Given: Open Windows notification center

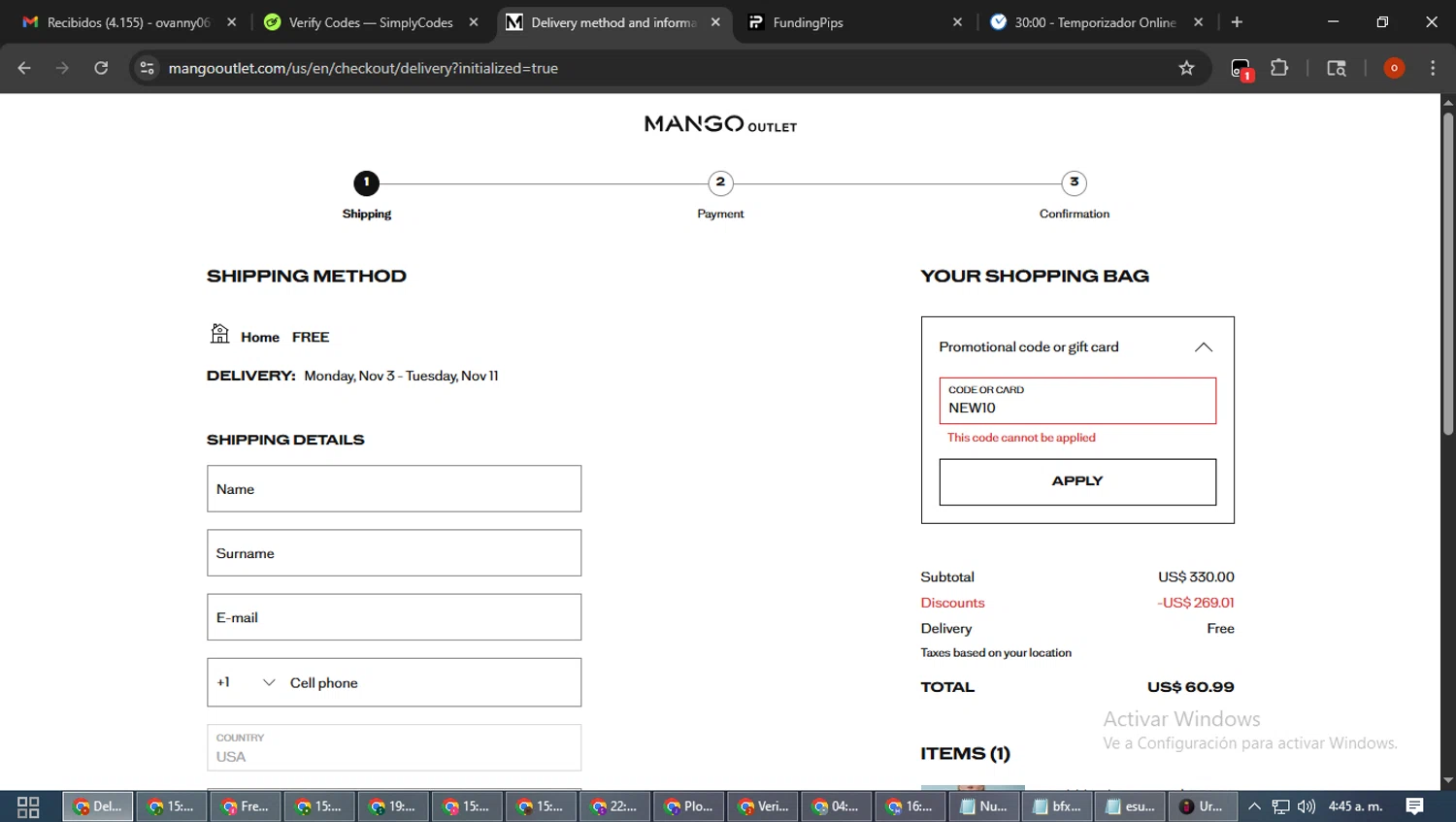Looking at the screenshot, I should tap(1415, 806).
